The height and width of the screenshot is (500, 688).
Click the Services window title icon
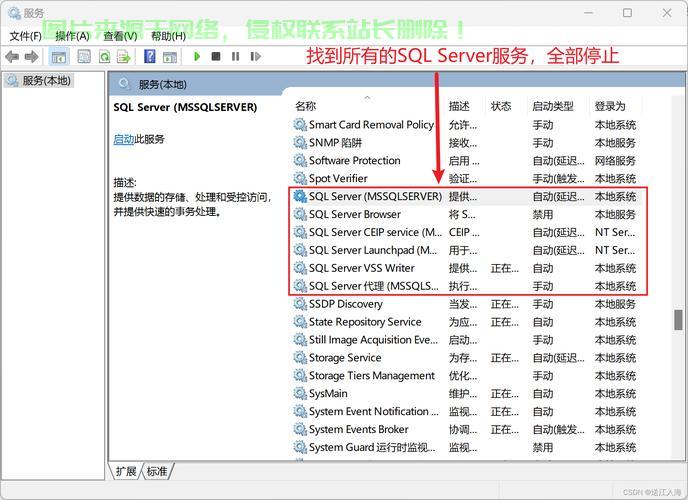point(14,13)
